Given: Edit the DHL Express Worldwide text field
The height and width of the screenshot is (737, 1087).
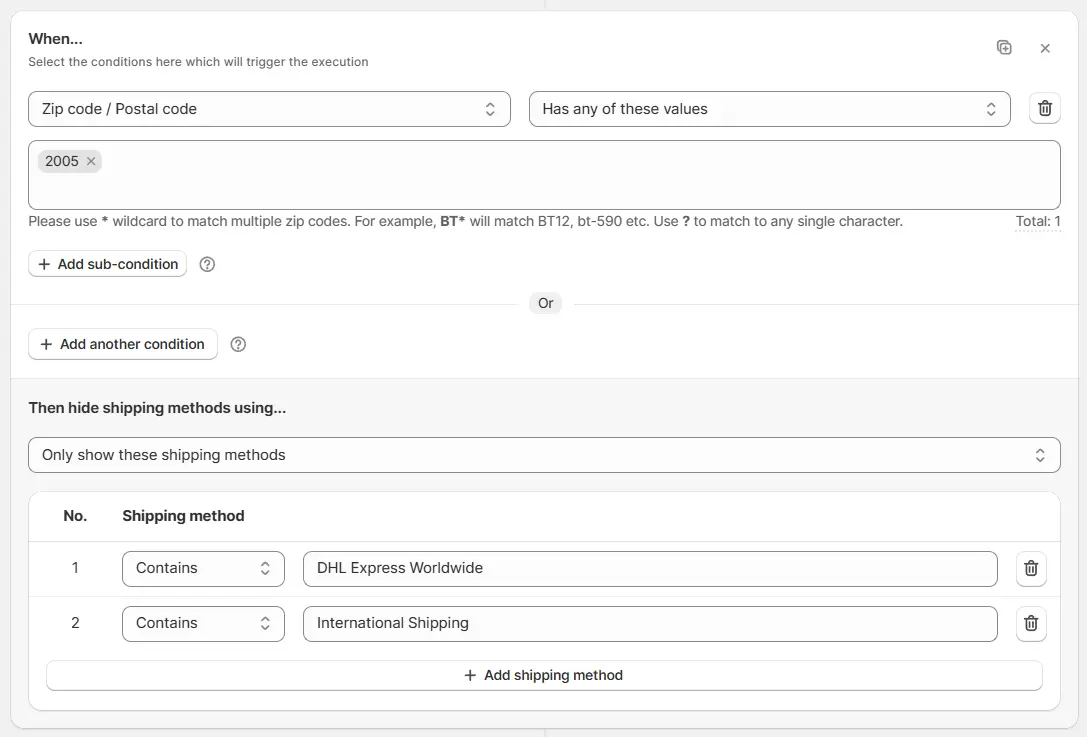Looking at the screenshot, I should 650,568.
